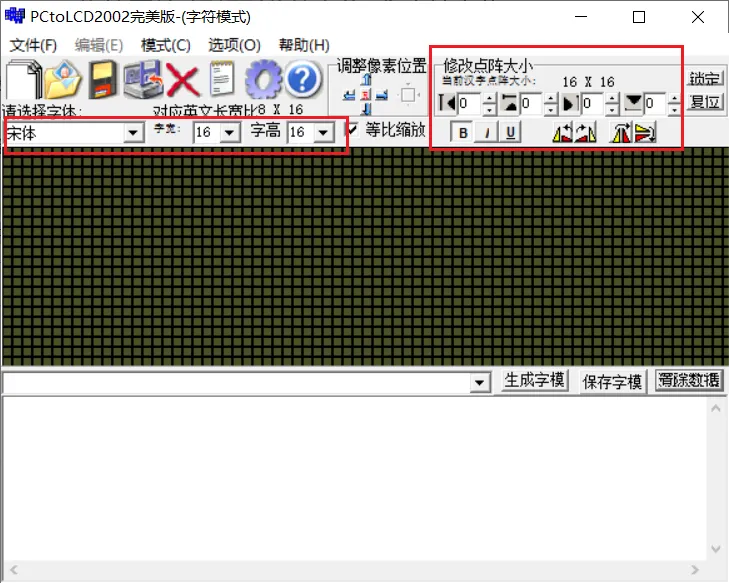Open the 帮助(H) menu
The image size is (729, 583).
pyautogui.click(x=304, y=45)
